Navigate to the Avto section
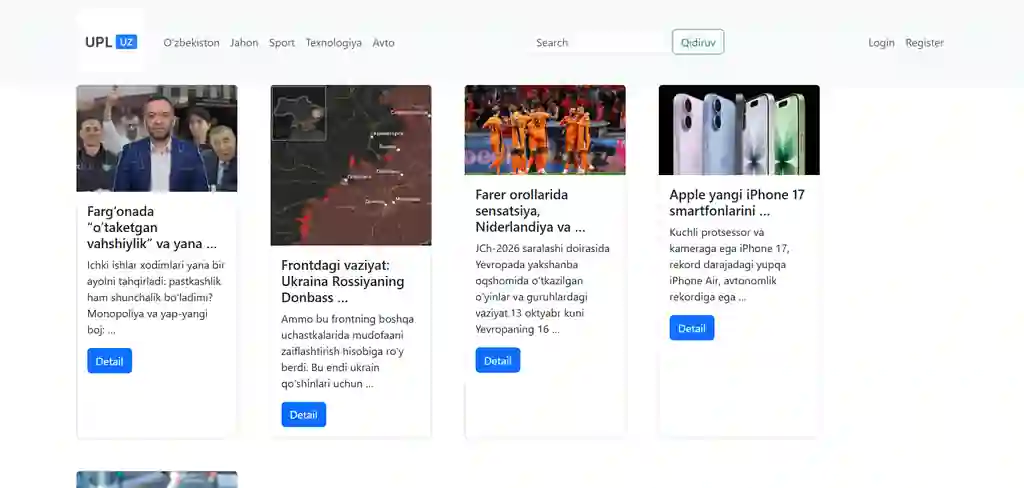This screenshot has height=488, width=1024. coord(384,43)
